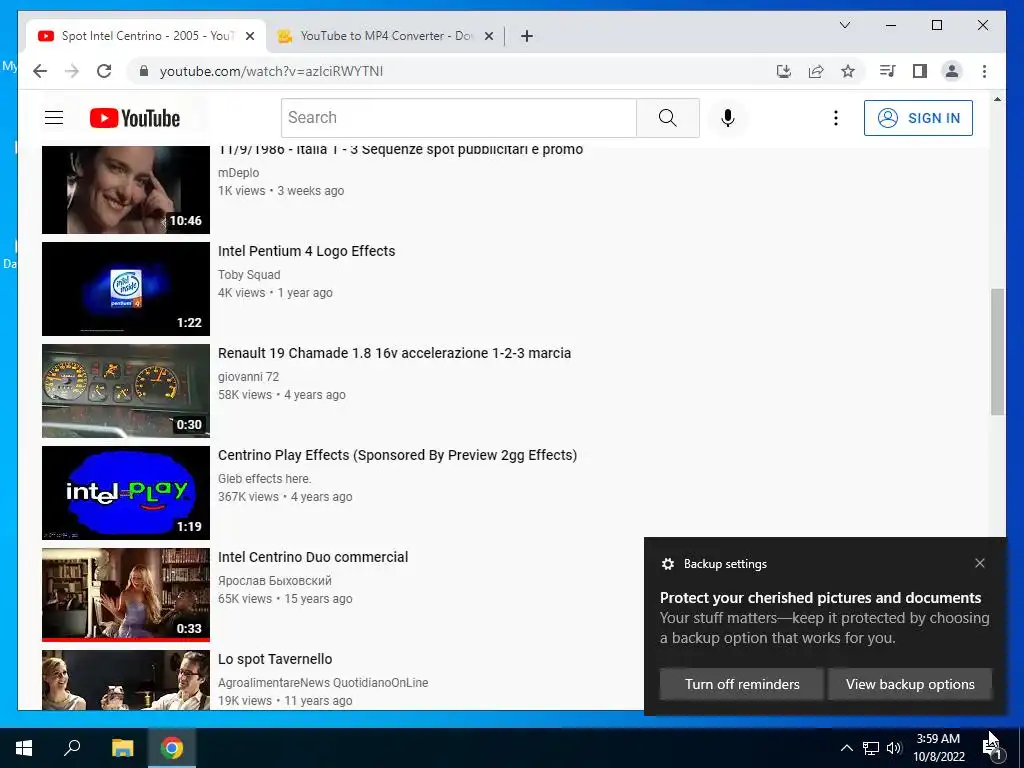Switch to YouTube to MP4 Converter tab
Image resolution: width=1024 pixels, height=768 pixels.
(x=385, y=36)
